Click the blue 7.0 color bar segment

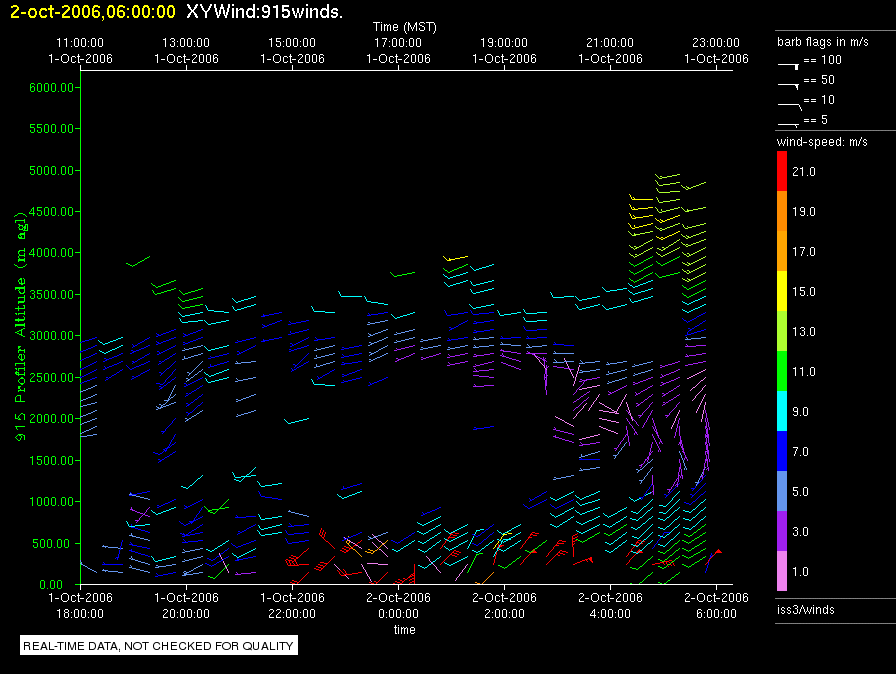click(x=782, y=451)
